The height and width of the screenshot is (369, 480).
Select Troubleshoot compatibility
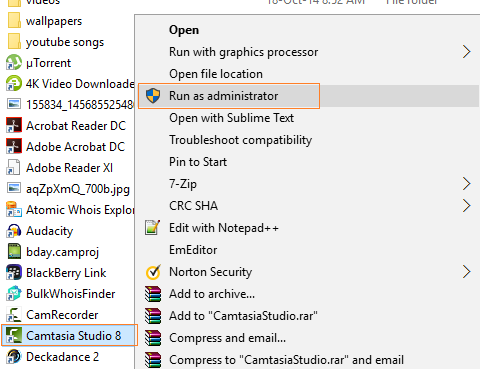click(241, 140)
